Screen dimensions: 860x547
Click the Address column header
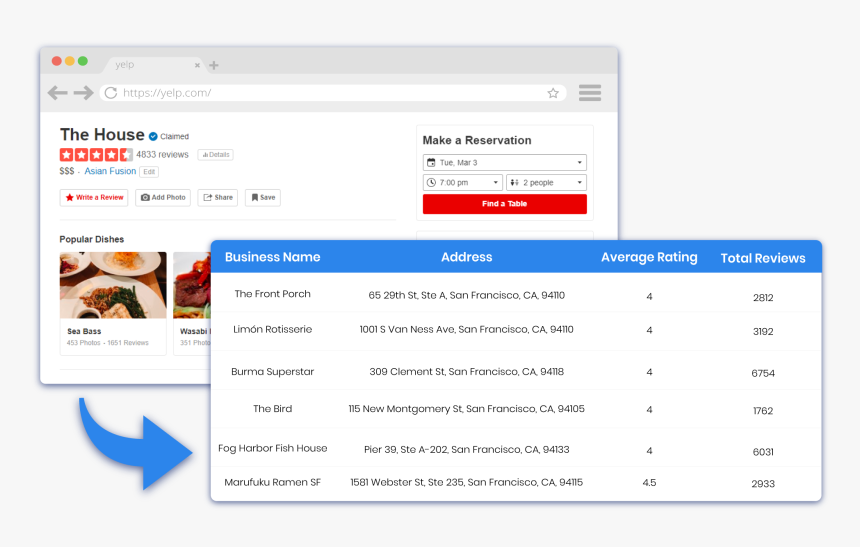(x=467, y=257)
